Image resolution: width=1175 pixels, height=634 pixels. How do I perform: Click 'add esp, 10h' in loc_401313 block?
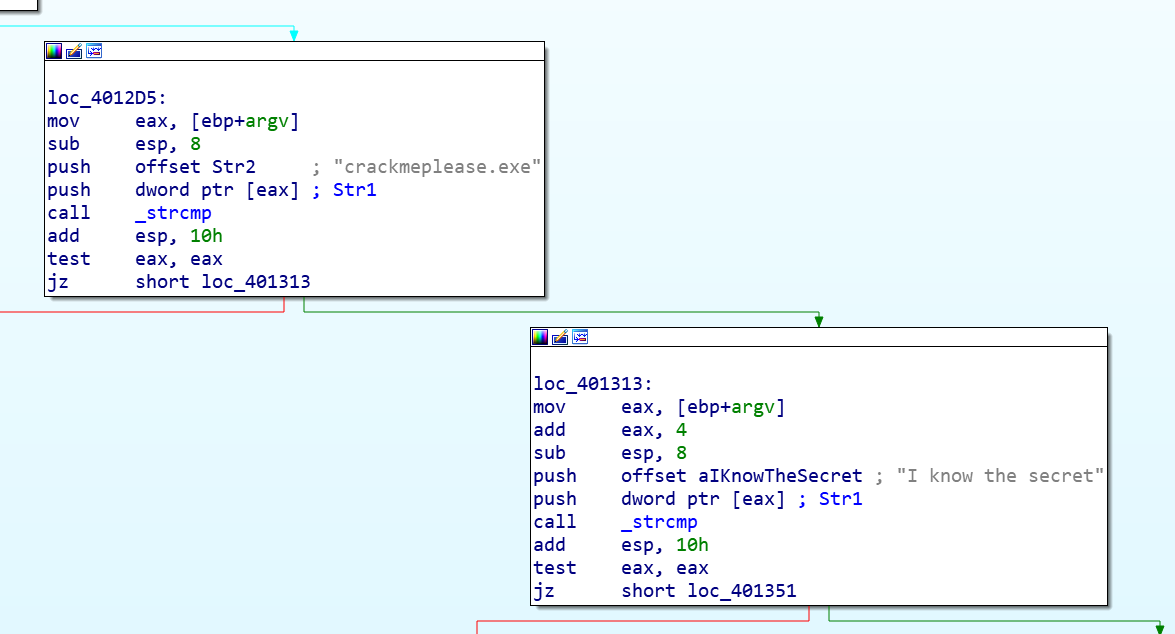[620, 545]
